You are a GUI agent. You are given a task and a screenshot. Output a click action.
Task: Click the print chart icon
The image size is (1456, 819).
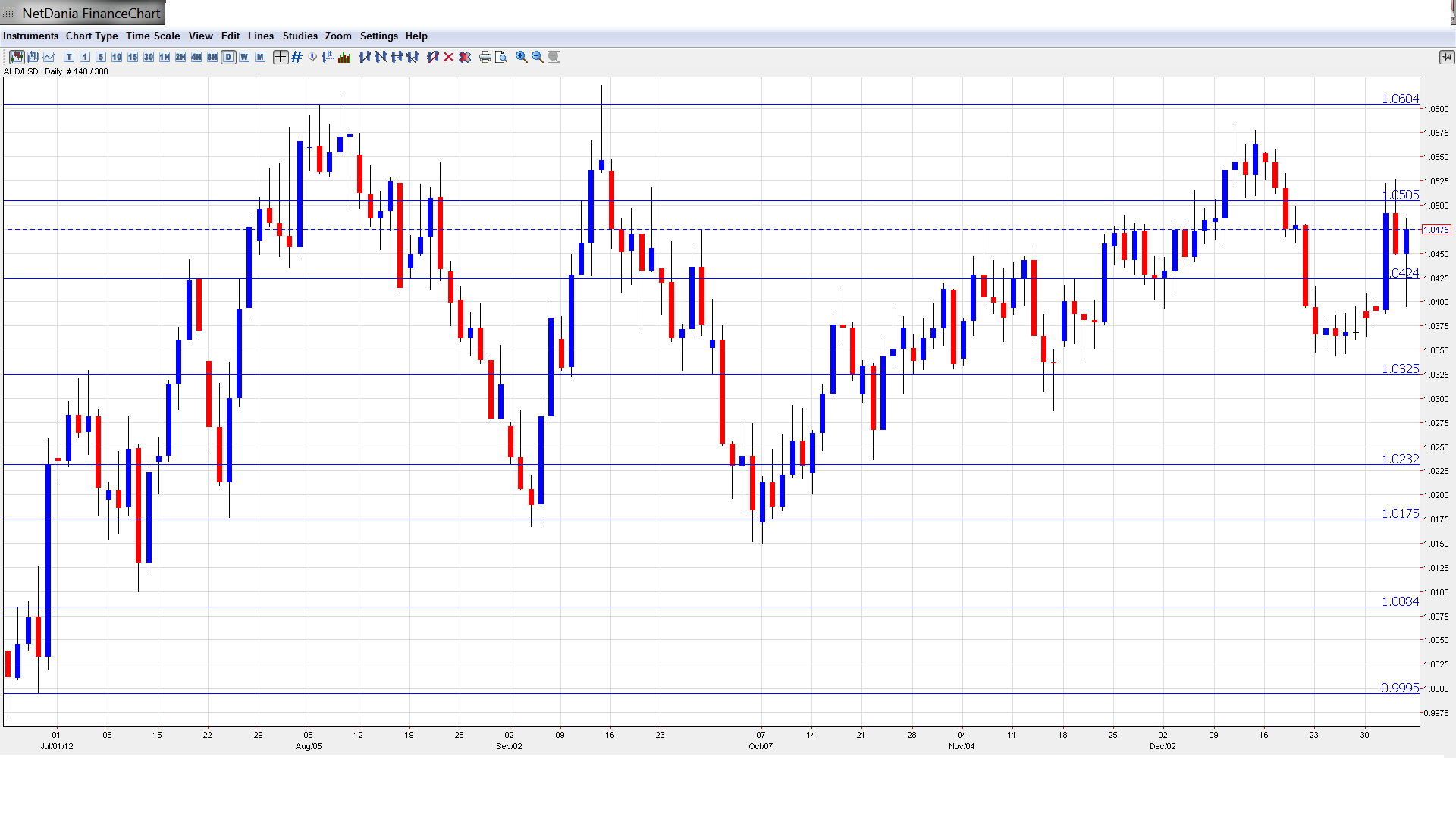(x=485, y=57)
